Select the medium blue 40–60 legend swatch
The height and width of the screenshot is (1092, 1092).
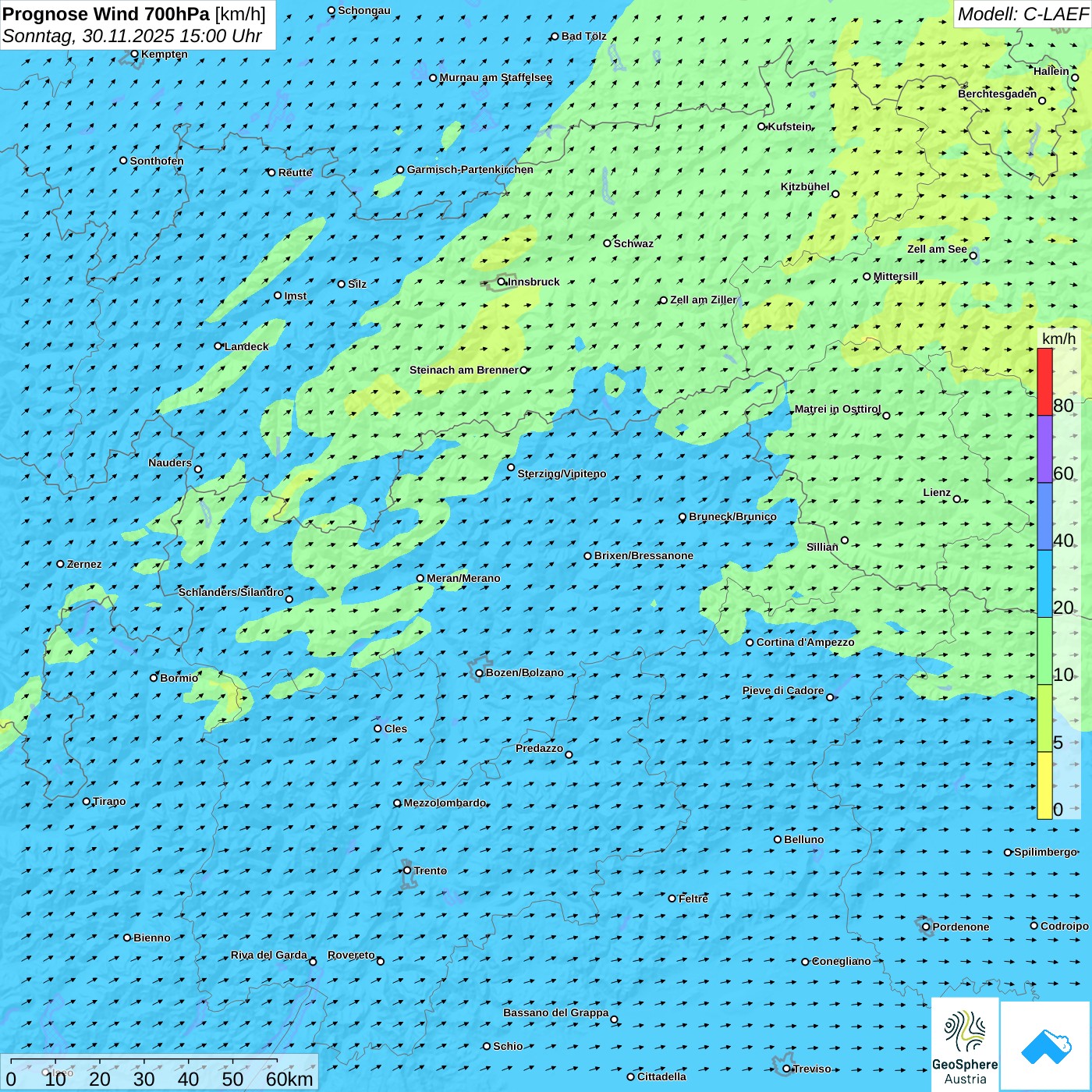pos(1044,517)
